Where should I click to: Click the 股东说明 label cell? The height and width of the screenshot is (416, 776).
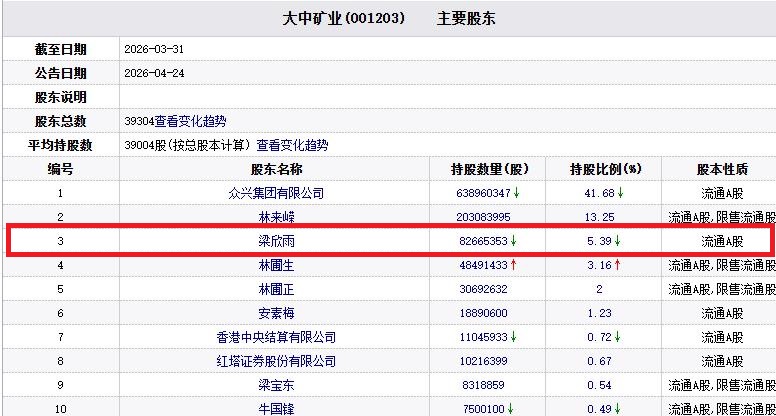pyautogui.click(x=61, y=97)
